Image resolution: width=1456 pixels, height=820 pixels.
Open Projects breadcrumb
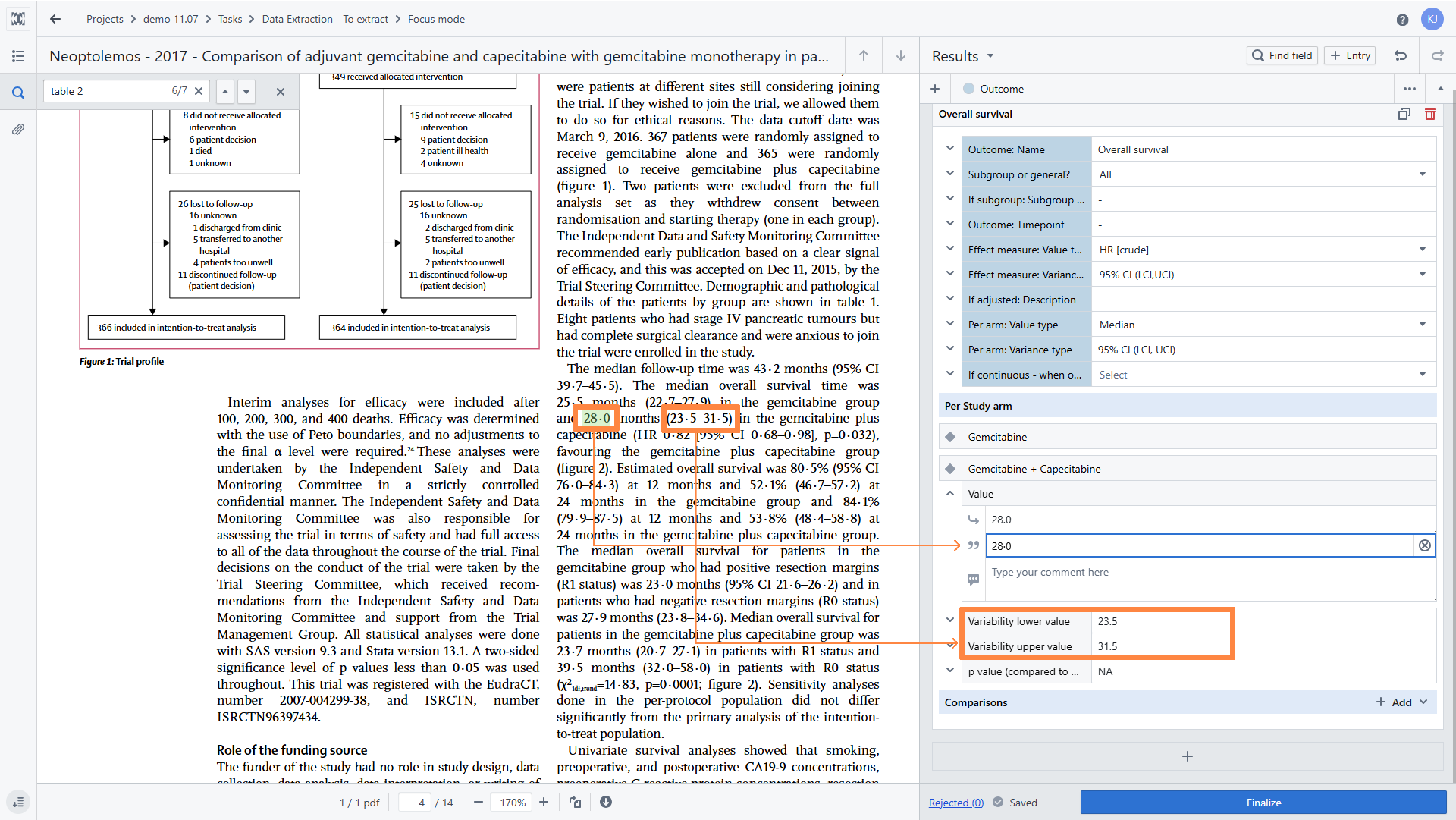tap(105, 19)
